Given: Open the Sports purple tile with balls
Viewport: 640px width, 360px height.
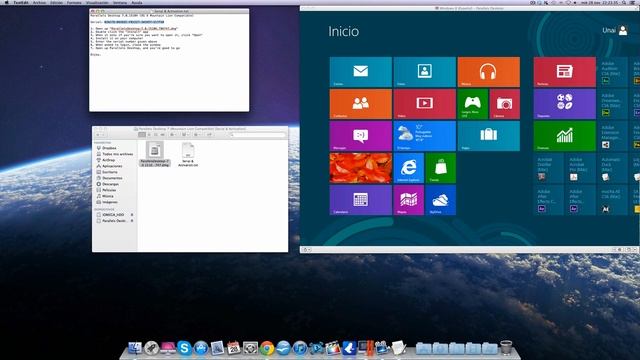Looking at the screenshot, I should click(564, 104).
